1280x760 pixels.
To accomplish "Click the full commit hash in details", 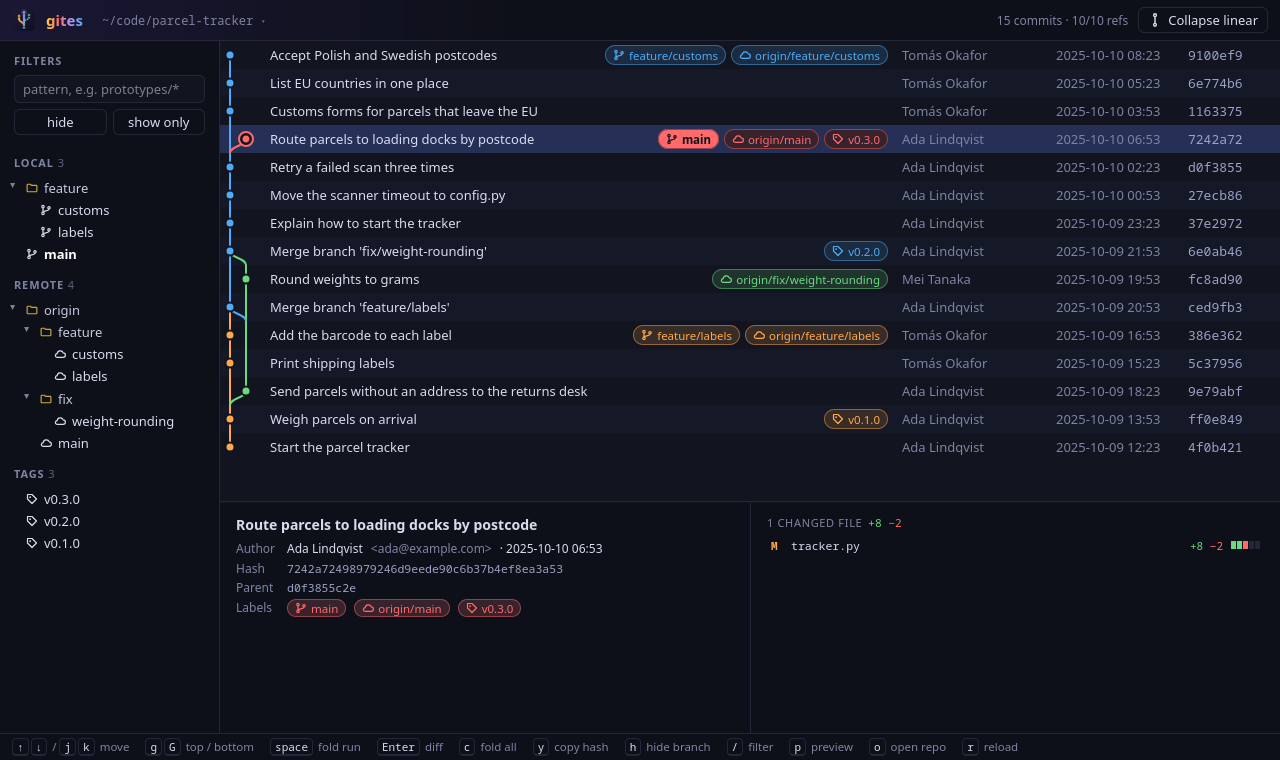I will 425,569.
